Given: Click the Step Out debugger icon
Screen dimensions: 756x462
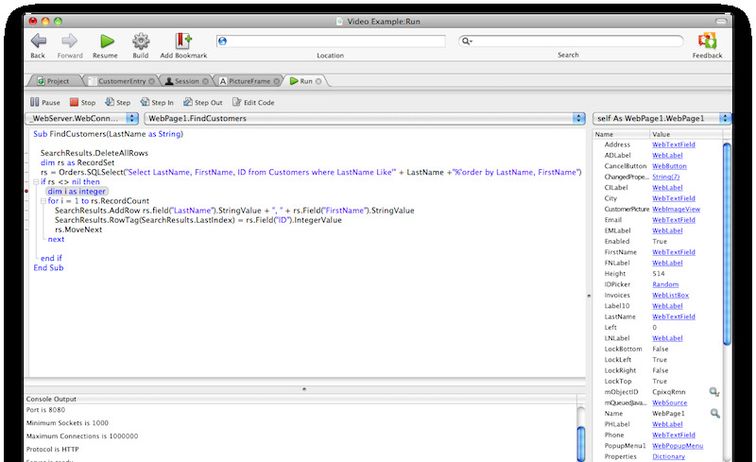Looking at the screenshot, I should coord(188,102).
